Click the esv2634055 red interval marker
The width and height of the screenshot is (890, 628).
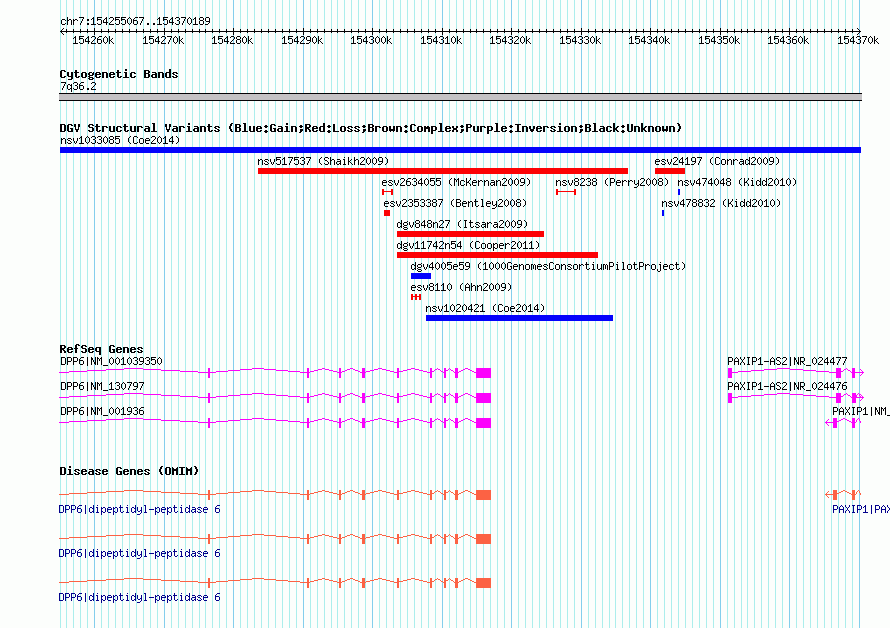[x=388, y=192]
